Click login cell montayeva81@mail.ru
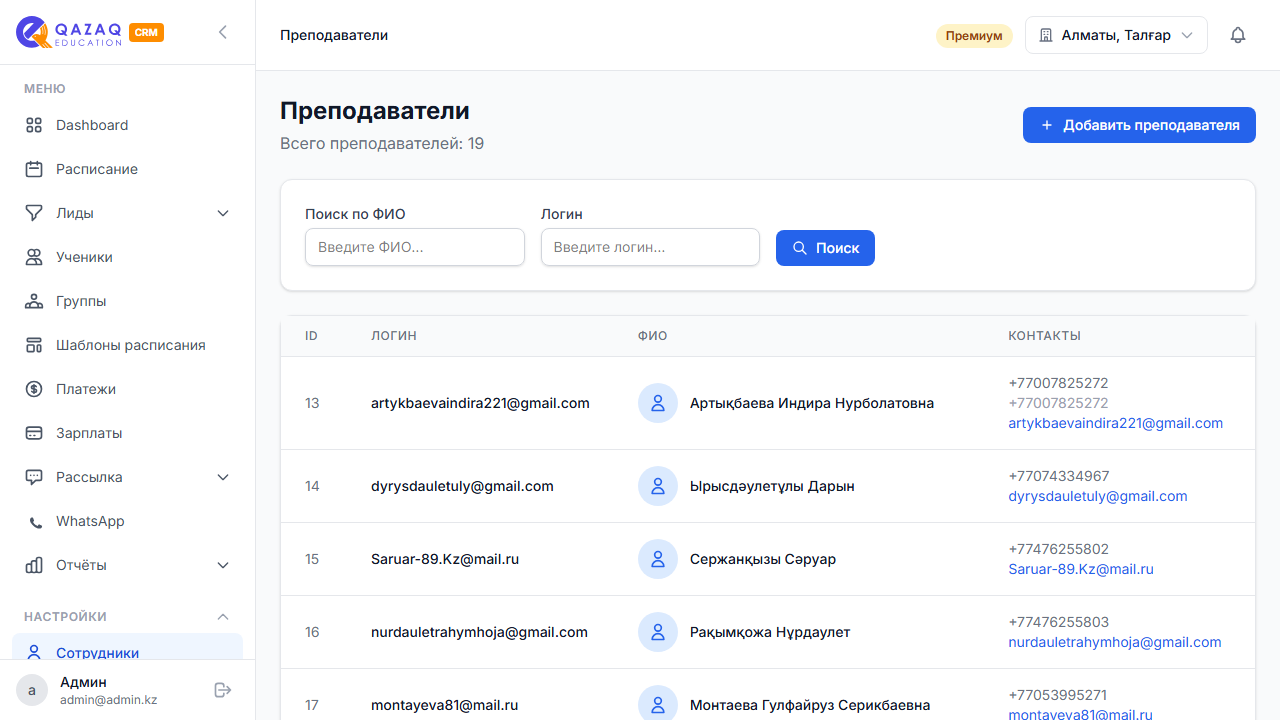 coord(445,705)
